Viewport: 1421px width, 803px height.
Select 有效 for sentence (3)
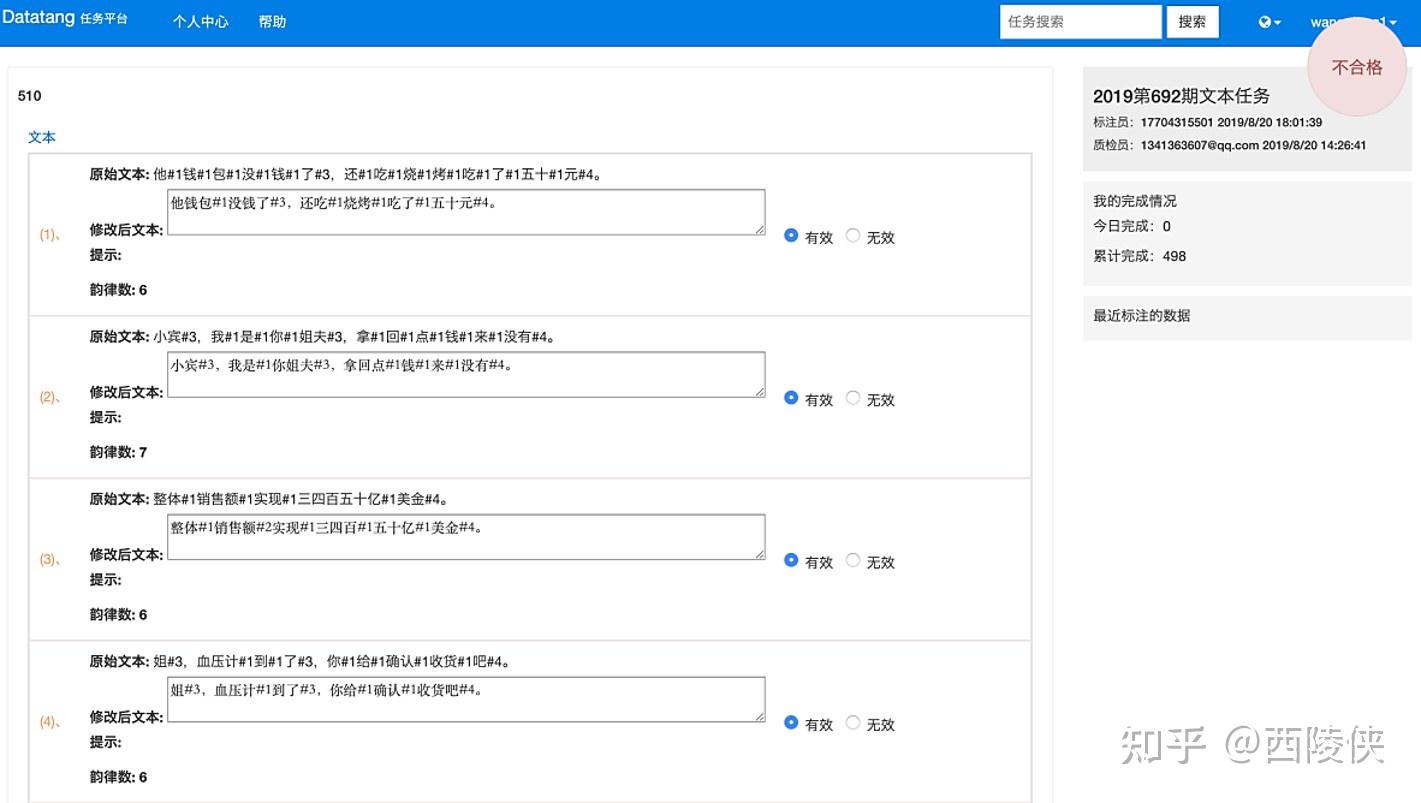(792, 560)
